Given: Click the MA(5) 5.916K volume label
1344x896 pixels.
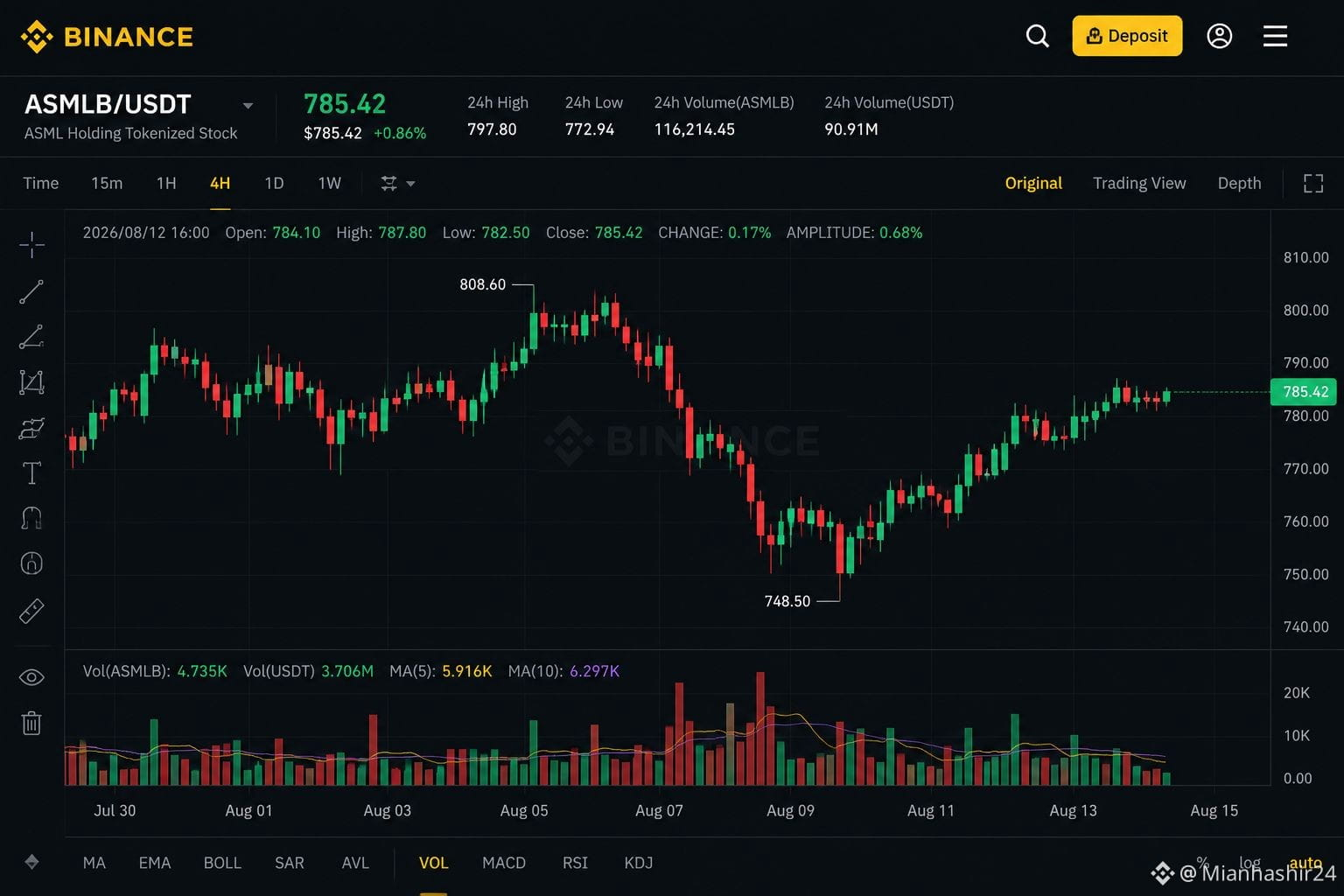Looking at the screenshot, I should [441, 671].
